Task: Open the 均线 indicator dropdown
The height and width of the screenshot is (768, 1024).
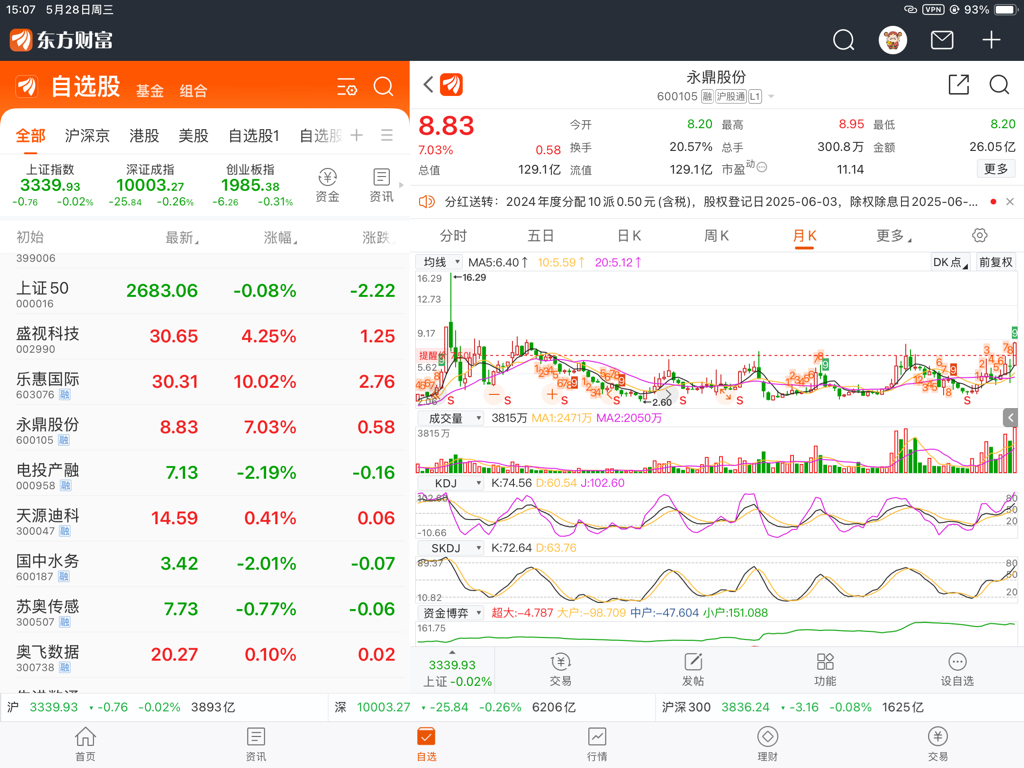Action: point(440,262)
